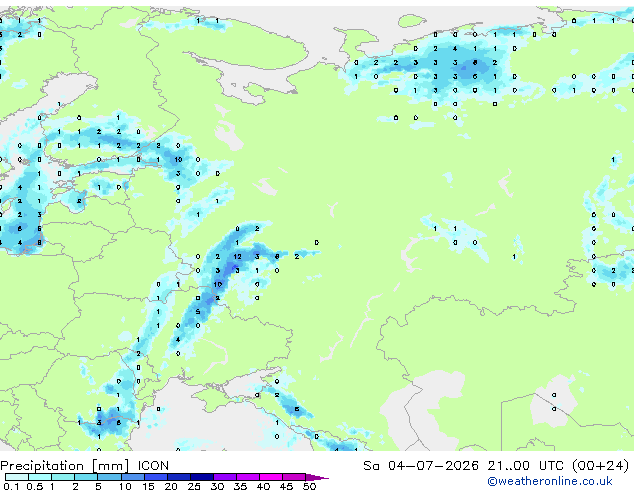634x490 pixels.
Task: Click the '35' legend scale label
Action: [240, 486]
